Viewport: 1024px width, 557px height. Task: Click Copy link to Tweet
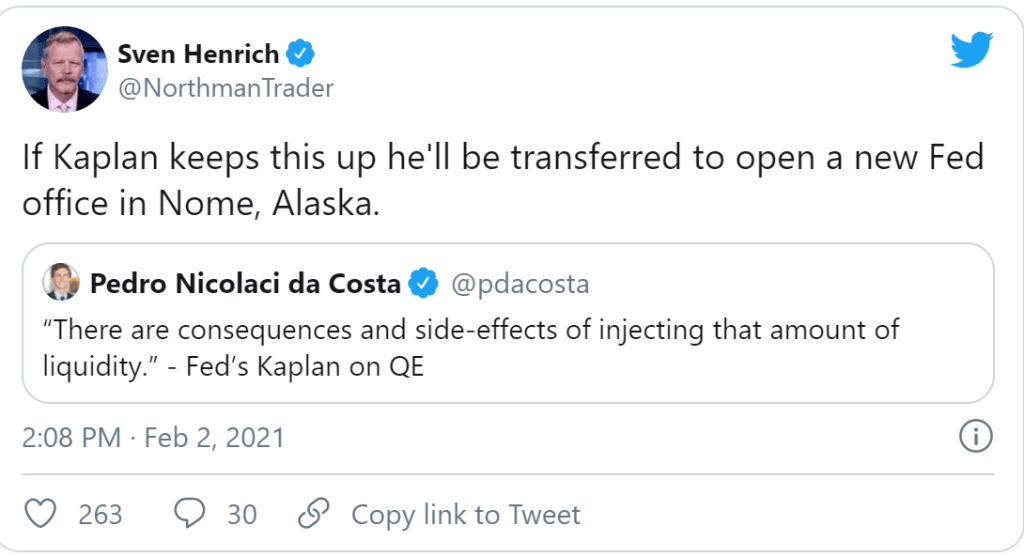pos(465,514)
